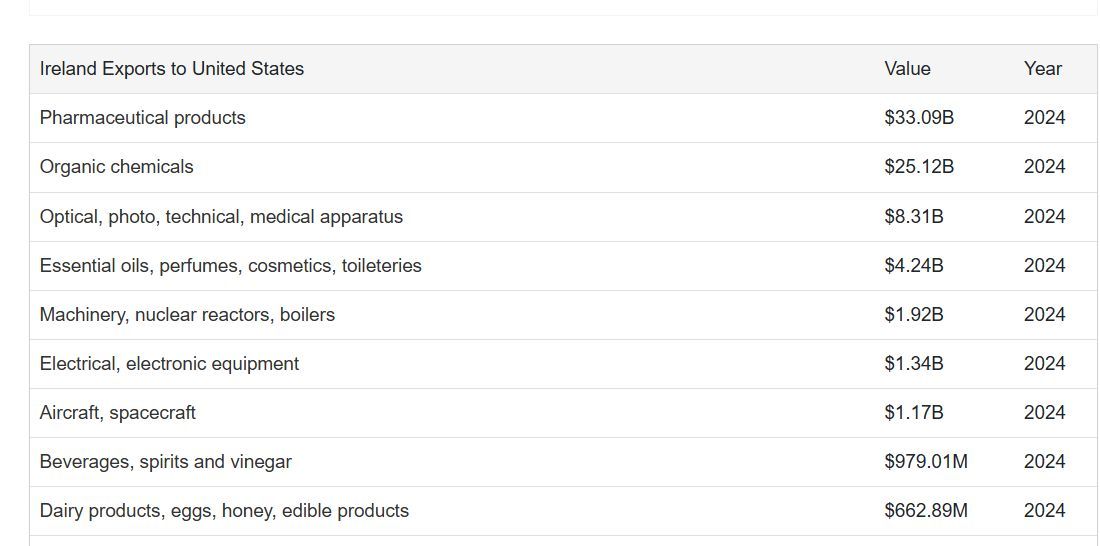This screenshot has height=546, width=1100.
Task: Select the $4.24B value cell
Action: [913, 265]
